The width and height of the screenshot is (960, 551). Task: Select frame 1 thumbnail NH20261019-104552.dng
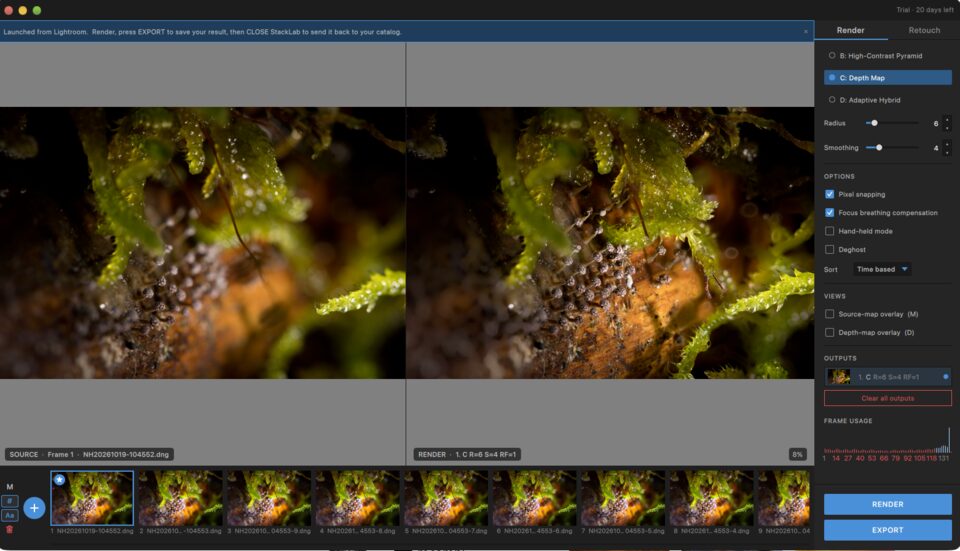point(92,498)
